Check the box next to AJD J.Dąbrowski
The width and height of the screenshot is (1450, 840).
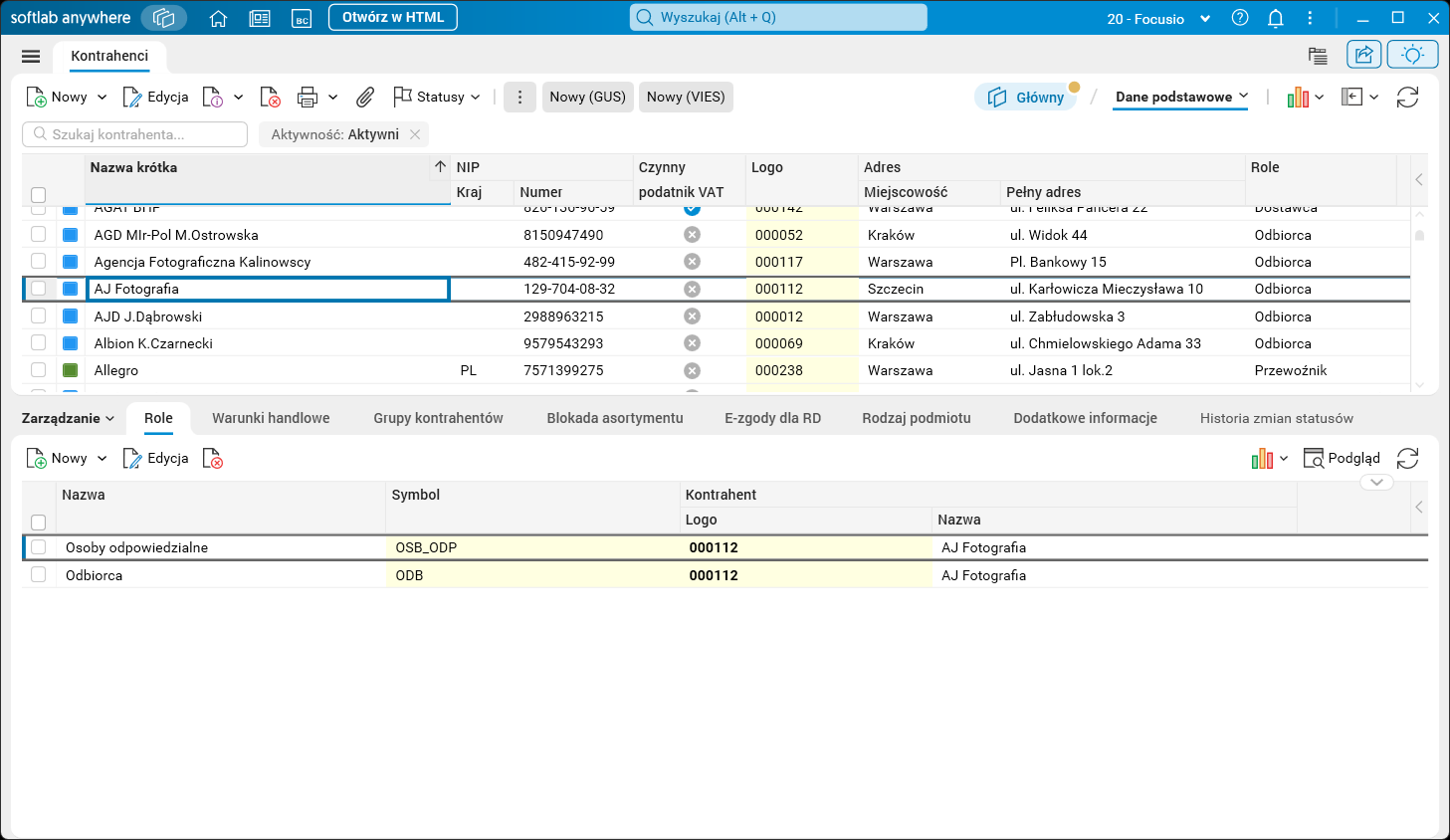[x=39, y=316]
